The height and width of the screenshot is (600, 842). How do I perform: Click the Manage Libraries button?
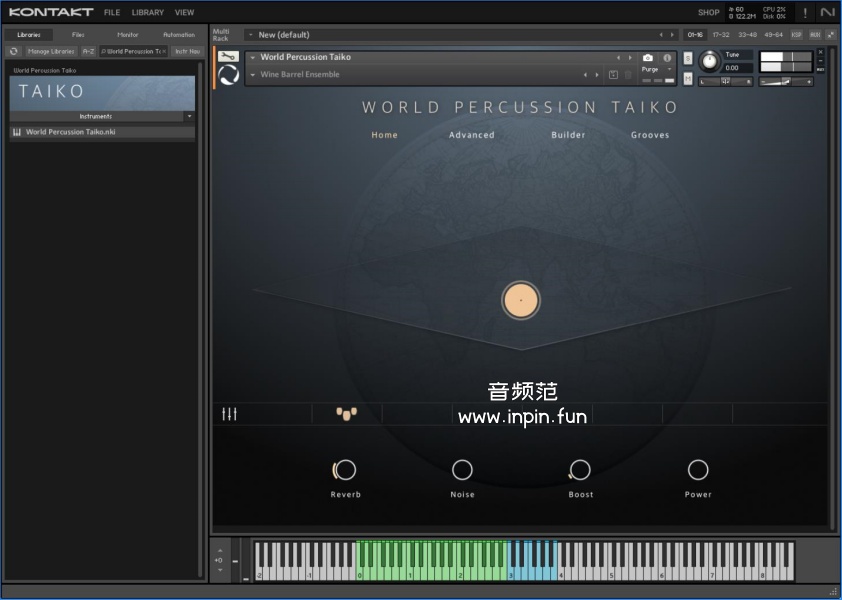click(51, 51)
